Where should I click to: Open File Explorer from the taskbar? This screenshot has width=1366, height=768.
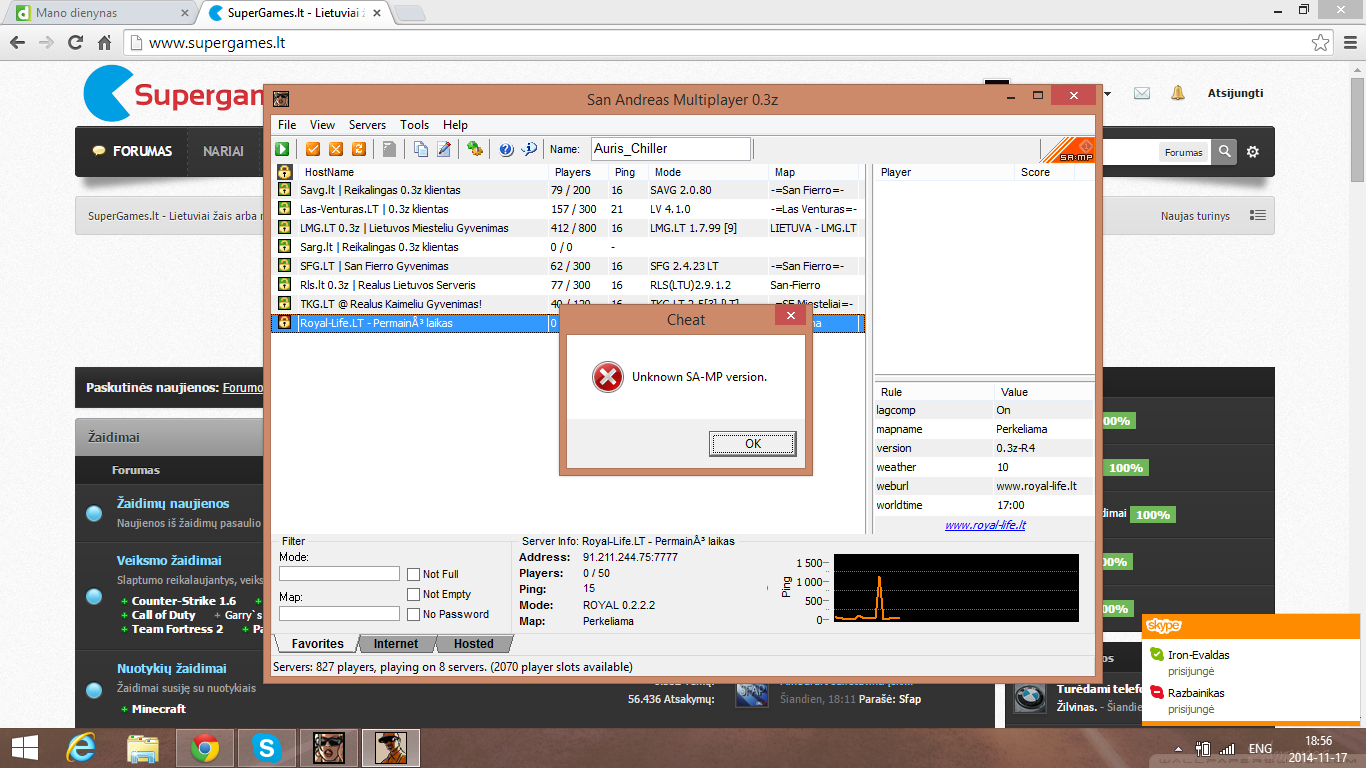142,748
